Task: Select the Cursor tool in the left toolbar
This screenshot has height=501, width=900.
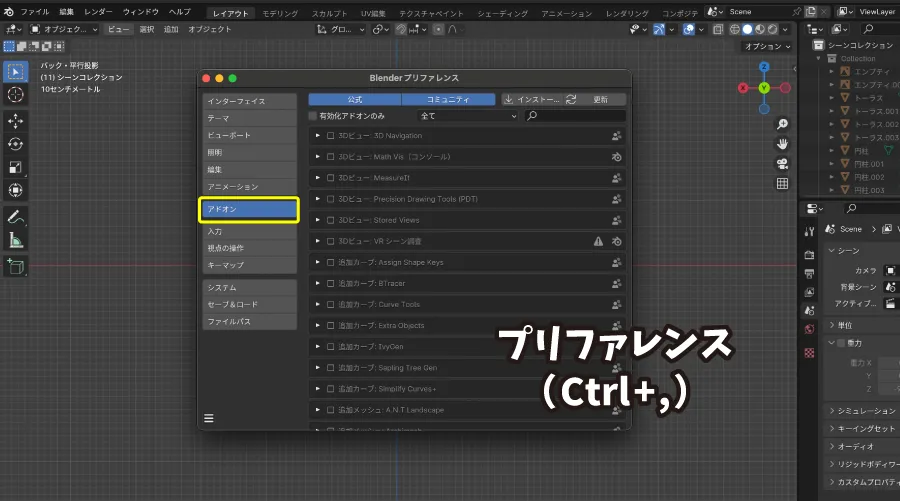Action: [x=16, y=94]
